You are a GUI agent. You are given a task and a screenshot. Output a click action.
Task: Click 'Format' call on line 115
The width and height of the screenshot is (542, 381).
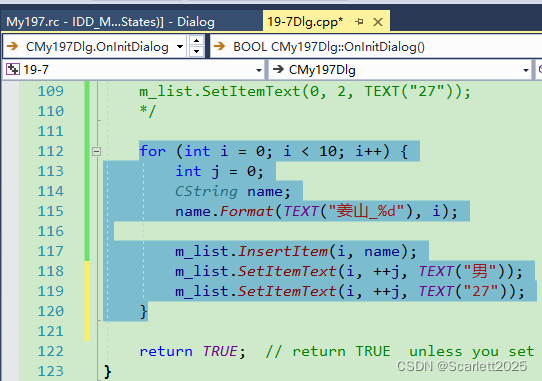[x=246, y=211]
